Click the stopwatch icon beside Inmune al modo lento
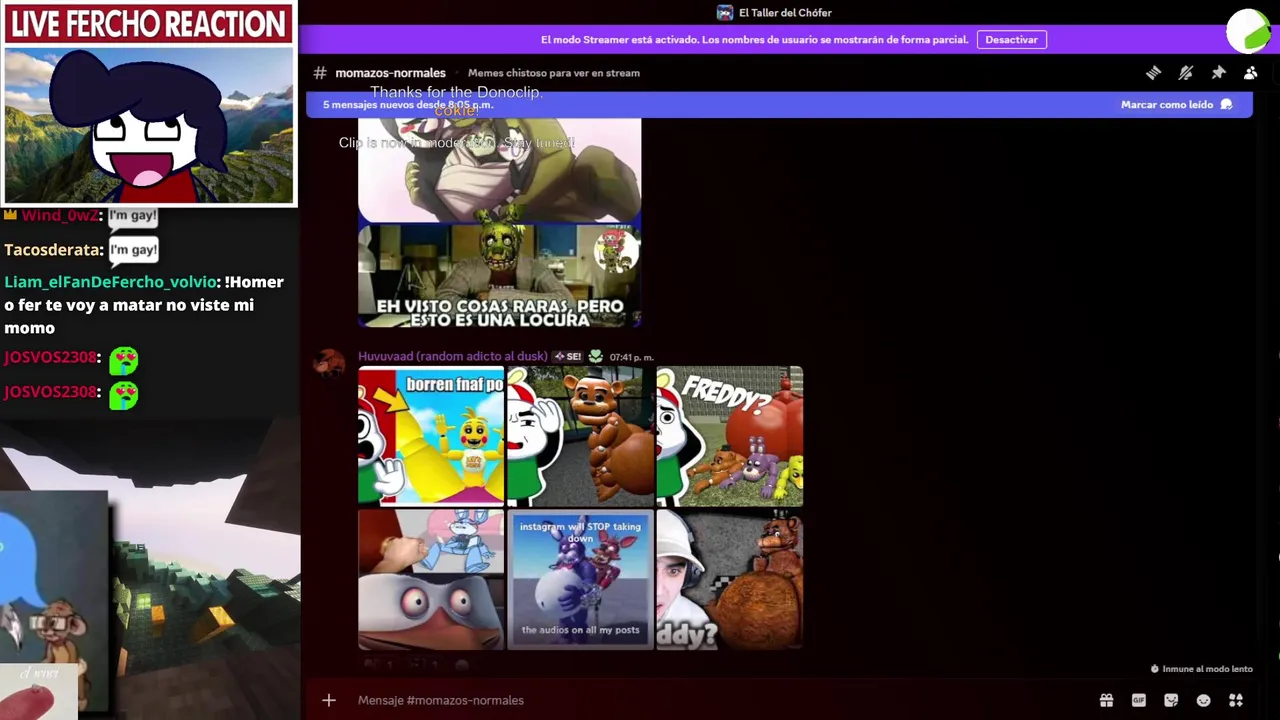 coord(1155,669)
